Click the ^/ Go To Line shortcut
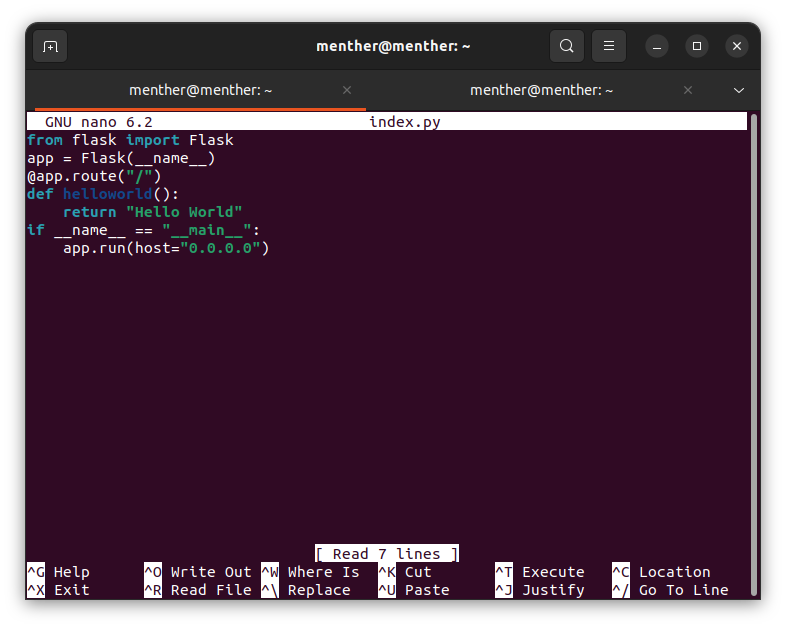Screen dimensions: 786x628 click(x=671, y=590)
